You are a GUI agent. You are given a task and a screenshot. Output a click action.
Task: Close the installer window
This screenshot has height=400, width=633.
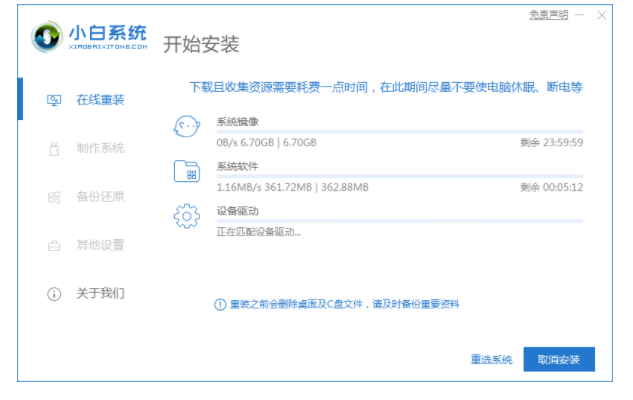click(602, 15)
